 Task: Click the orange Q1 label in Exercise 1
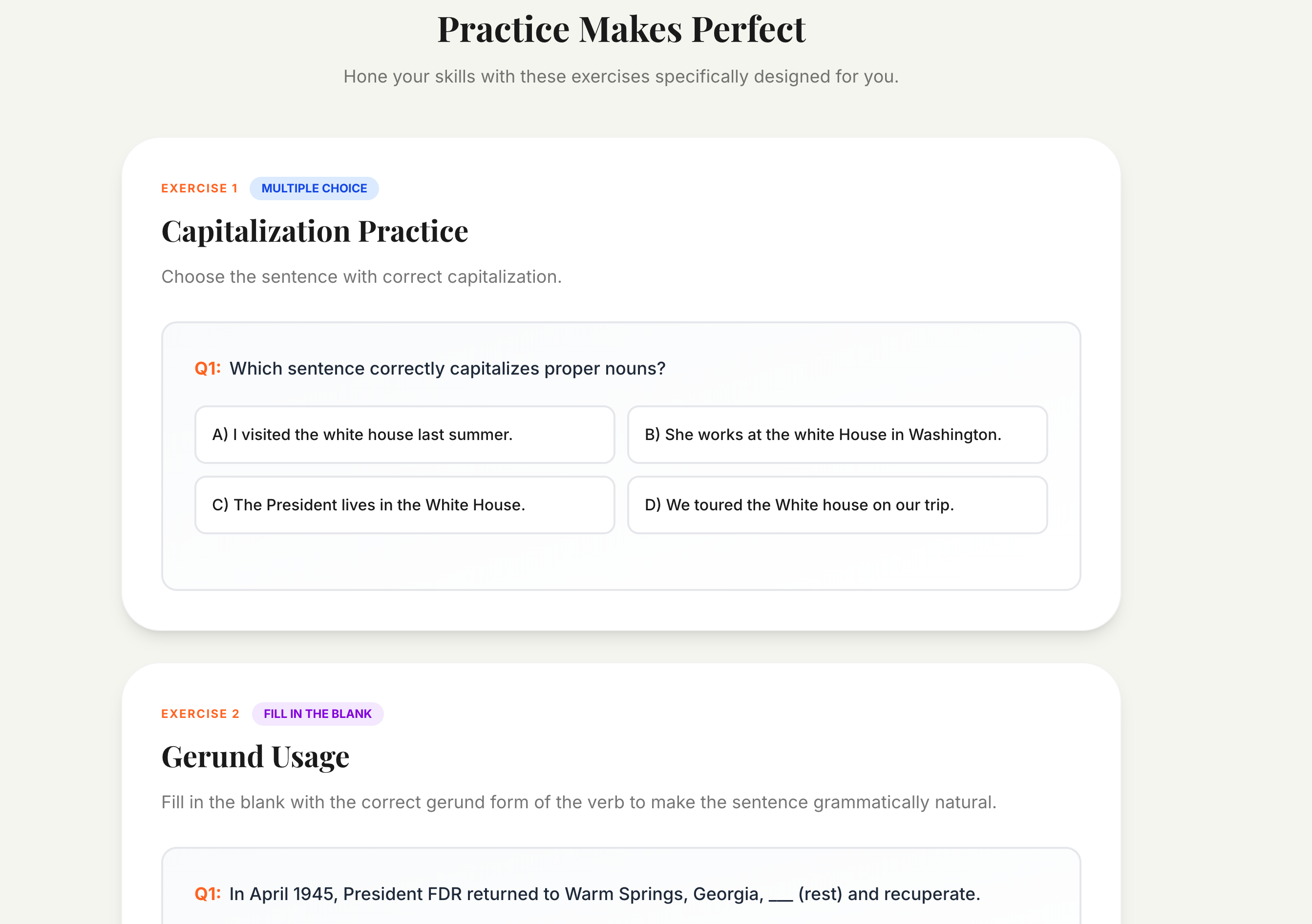208,369
